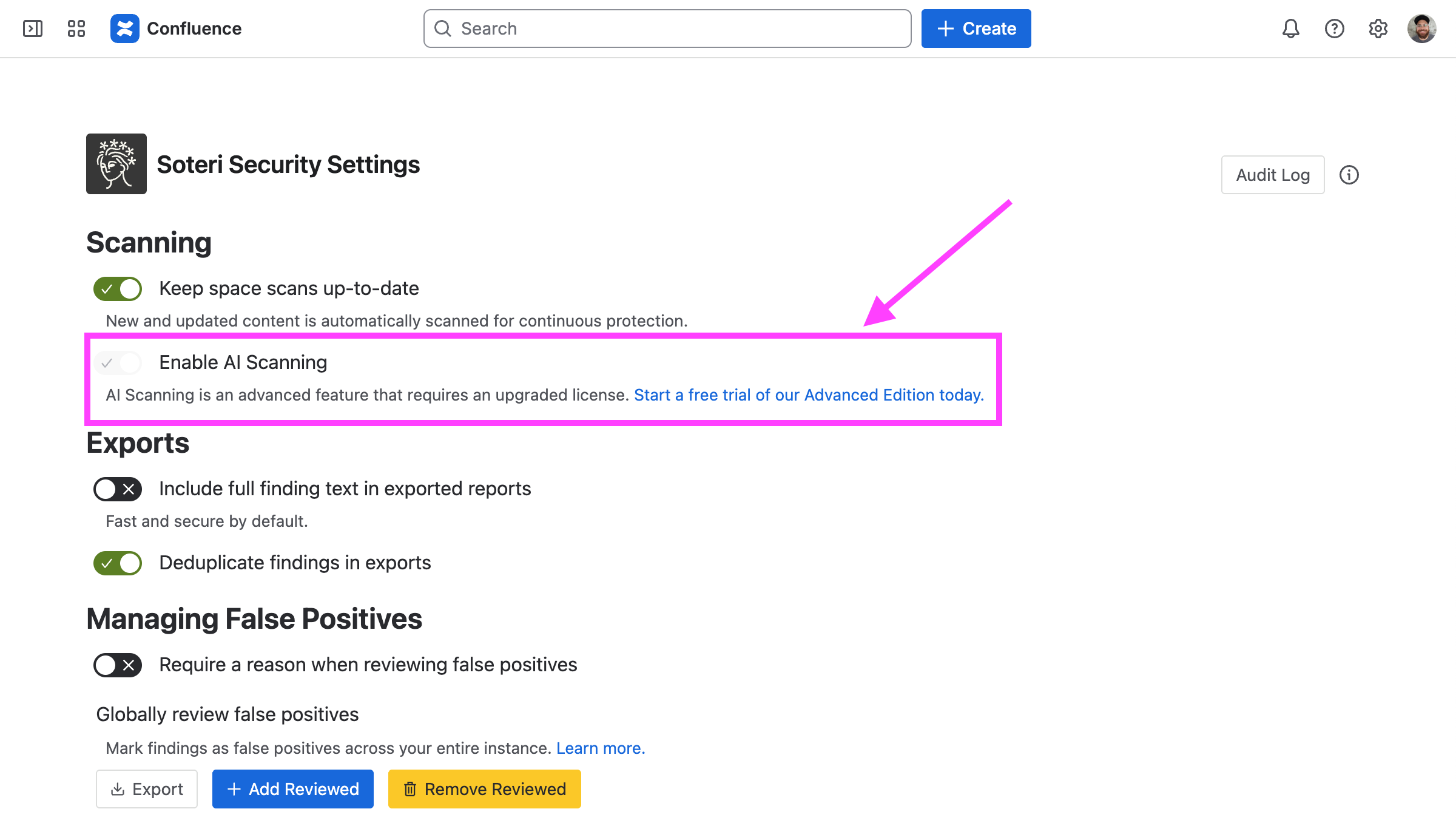The height and width of the screenshot is (823, 1456).
Task: Click Remove Reviewed button
Action: (485, 789)
